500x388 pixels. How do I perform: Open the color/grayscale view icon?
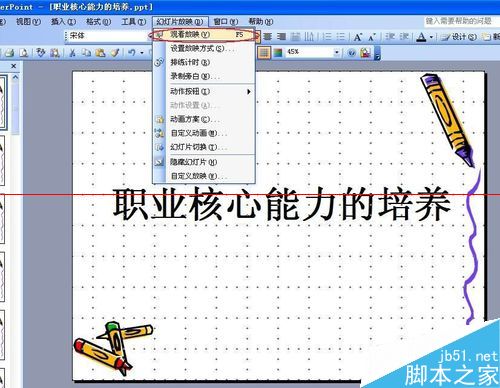tap(278, 52)
